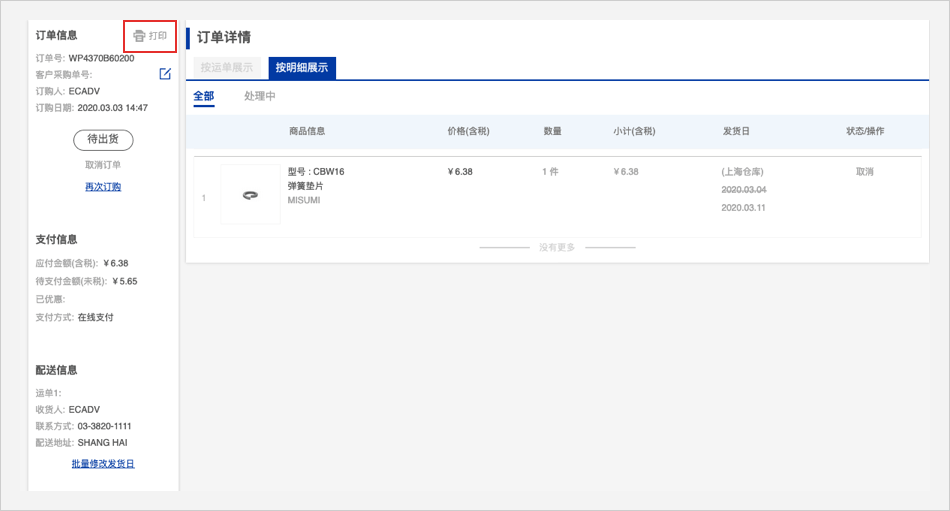This screenshot has height=511, width=950.
Task: Click the 发货日 column header
Action: [x=736, y=131]
